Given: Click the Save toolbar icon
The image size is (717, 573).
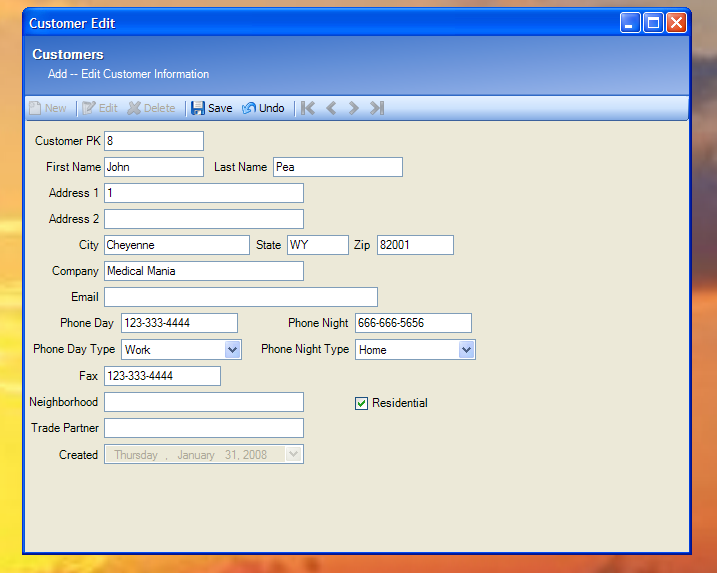Looking at the screenshot, I should [199, 108].
